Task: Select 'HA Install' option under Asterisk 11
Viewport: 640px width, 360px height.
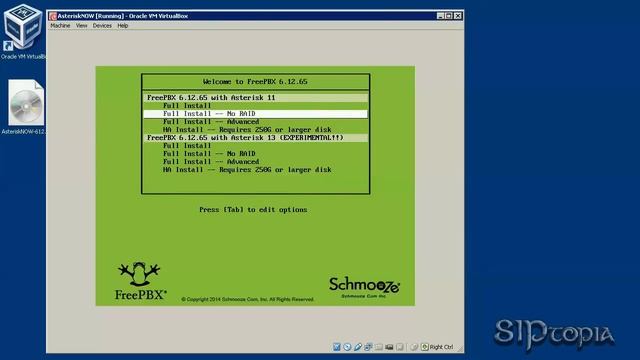Action: coord(247,130)
